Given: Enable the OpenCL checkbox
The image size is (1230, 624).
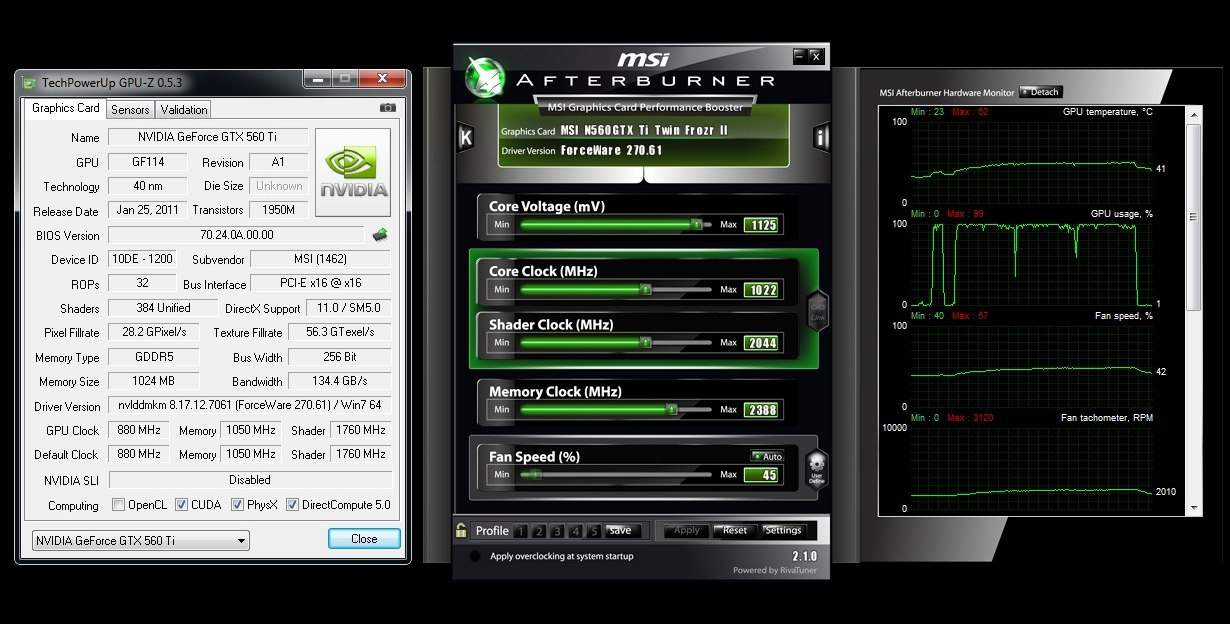Looking at the screenshot, I should (119, 505).
